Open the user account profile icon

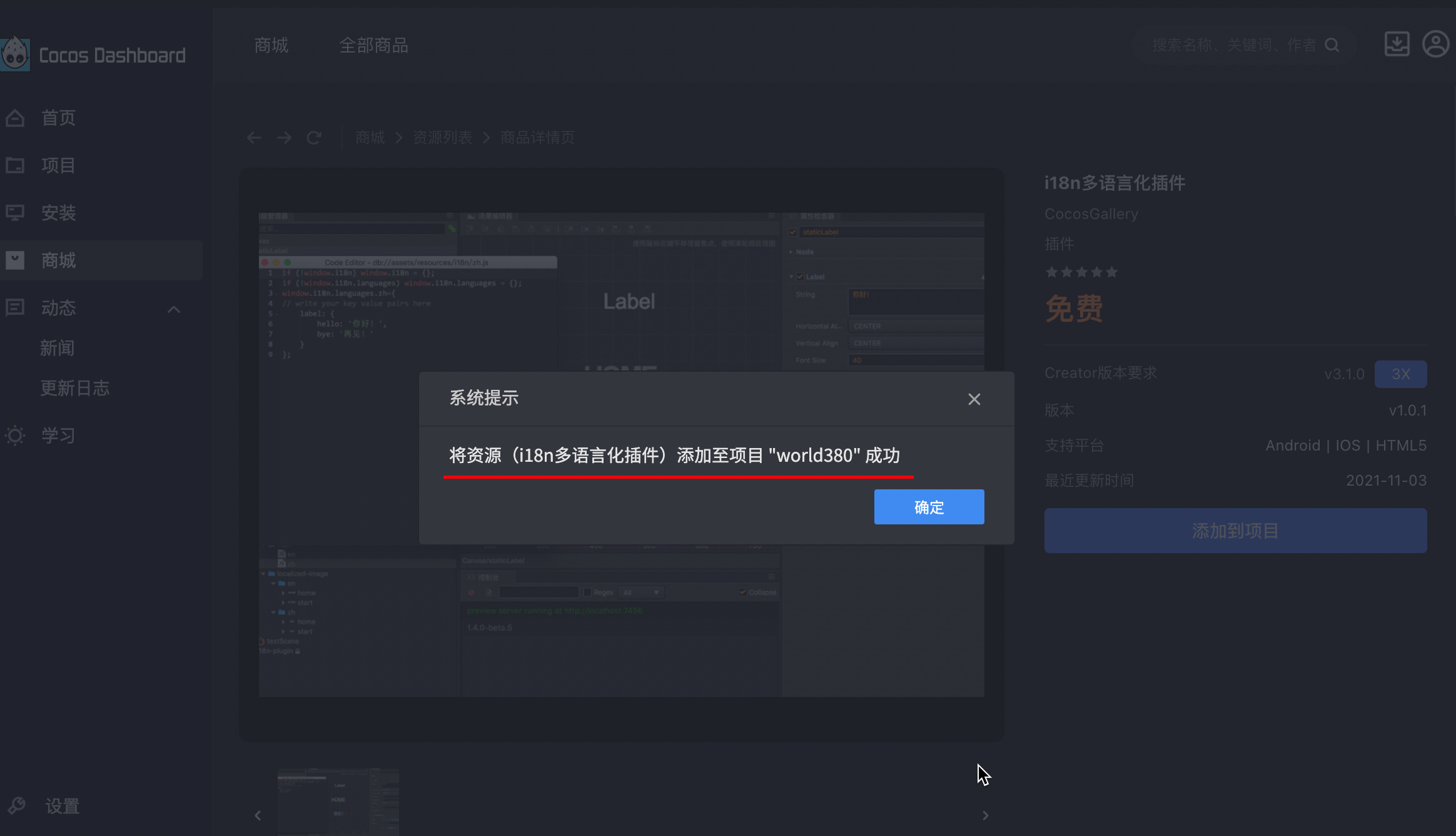[1435, 44]
